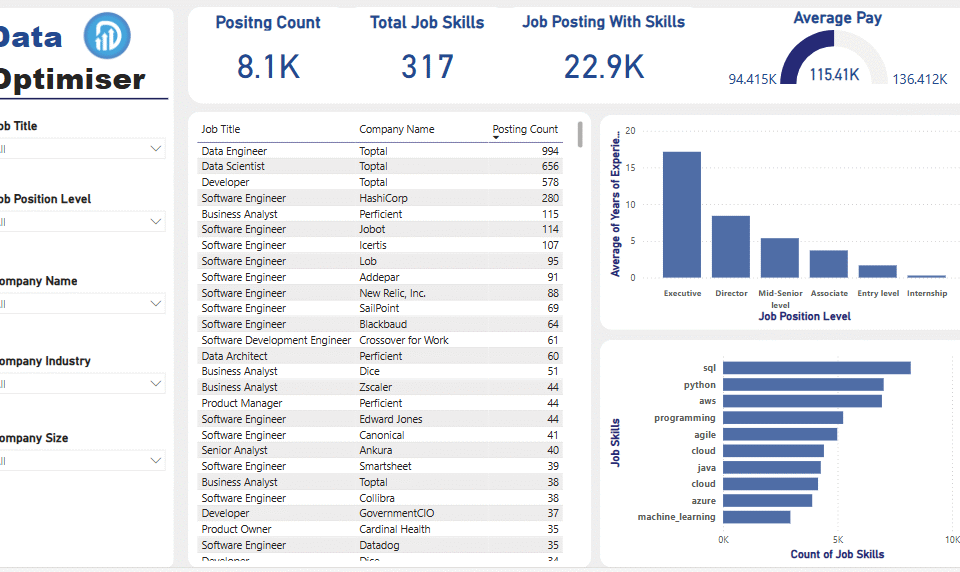Sort table by Job Title column header
The width and height of the screenshot is (960, 572).
click(x=221, y=129)
